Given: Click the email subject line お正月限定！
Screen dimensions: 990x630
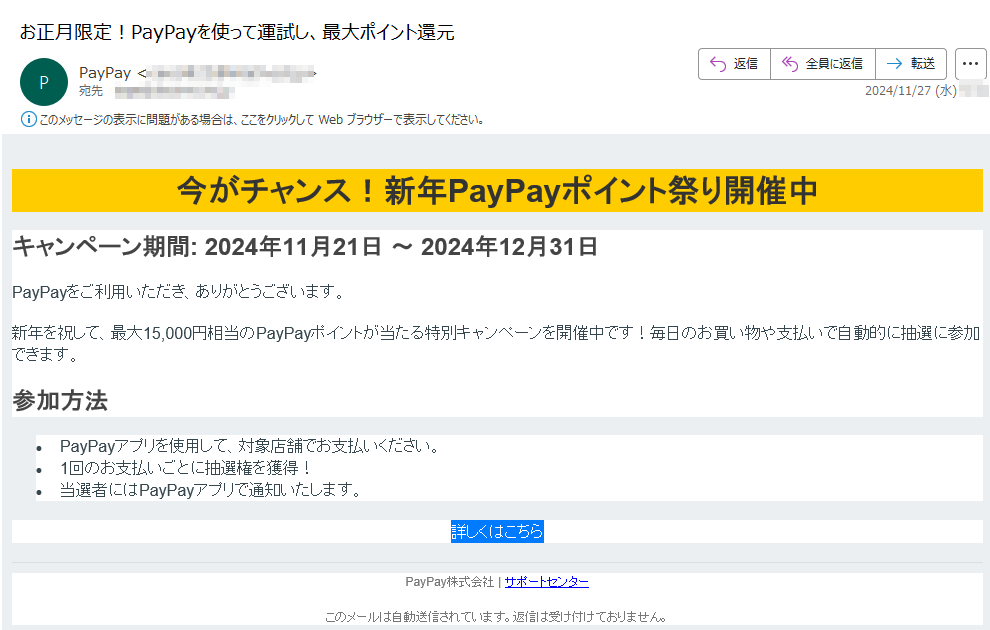Looking at the screenshot, I should click(237, 32).
